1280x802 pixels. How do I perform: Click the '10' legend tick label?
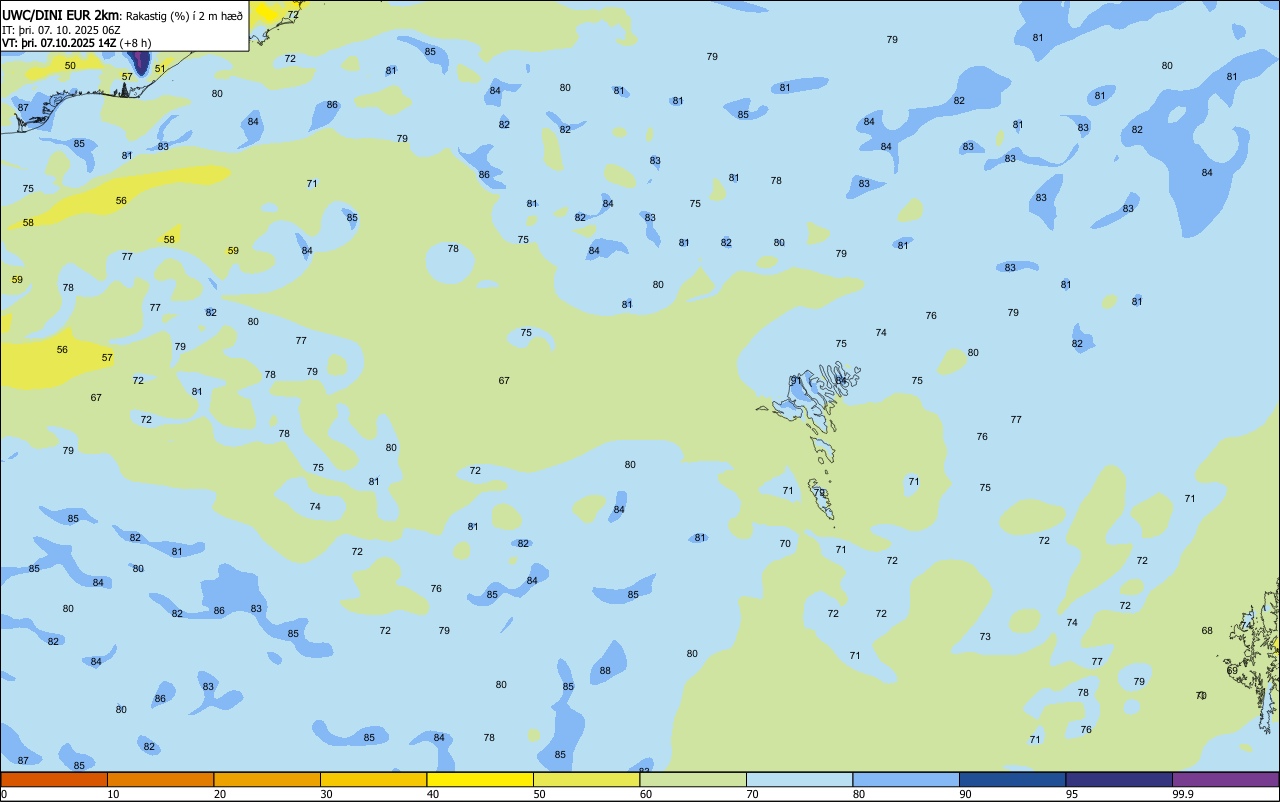pyautogui.click(x=113, y=794)
